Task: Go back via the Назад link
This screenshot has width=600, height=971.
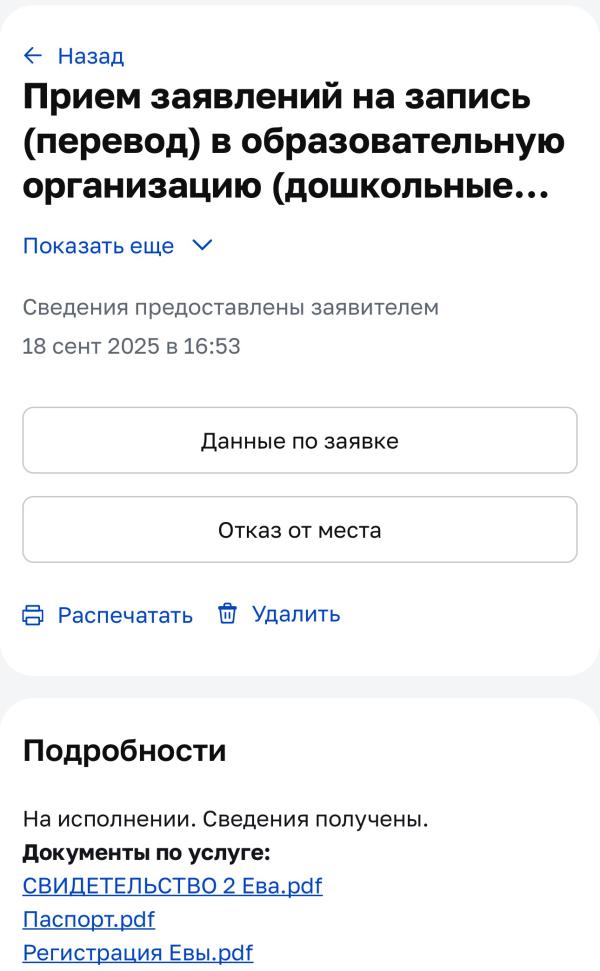Action: click(x=90, y=56)
